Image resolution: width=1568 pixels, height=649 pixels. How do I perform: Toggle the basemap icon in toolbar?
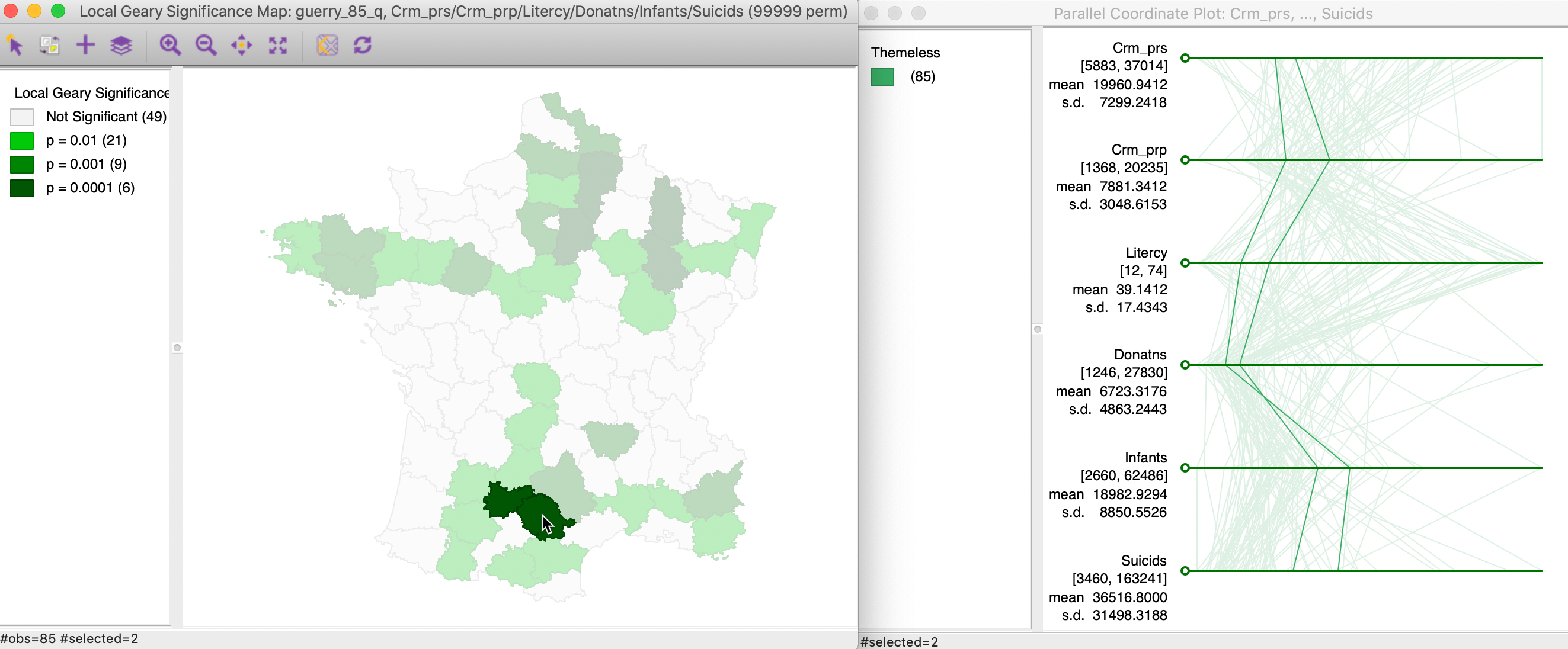[327, 45]
